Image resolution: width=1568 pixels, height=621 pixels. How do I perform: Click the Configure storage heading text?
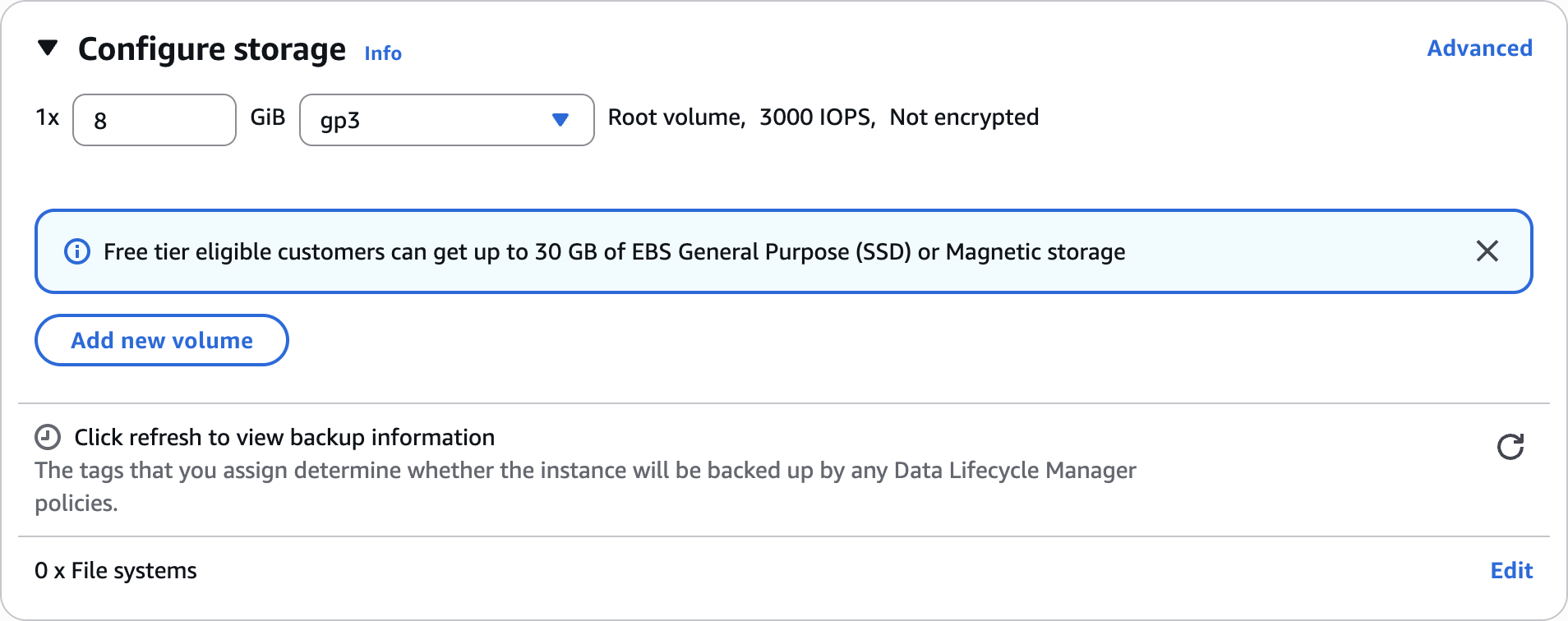click(212, 49)
